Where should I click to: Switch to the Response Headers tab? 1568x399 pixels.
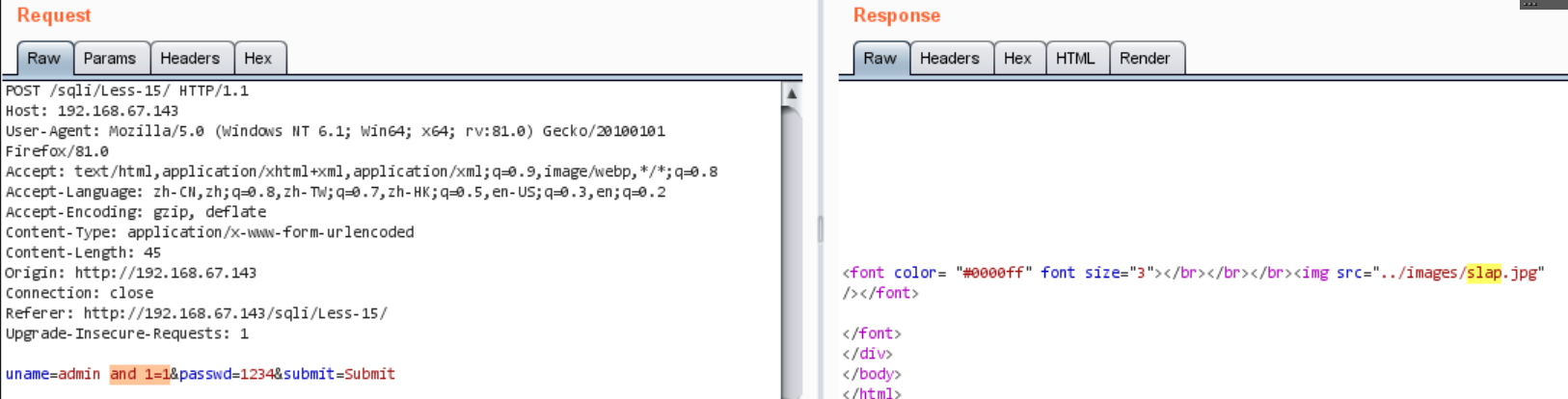950,58
